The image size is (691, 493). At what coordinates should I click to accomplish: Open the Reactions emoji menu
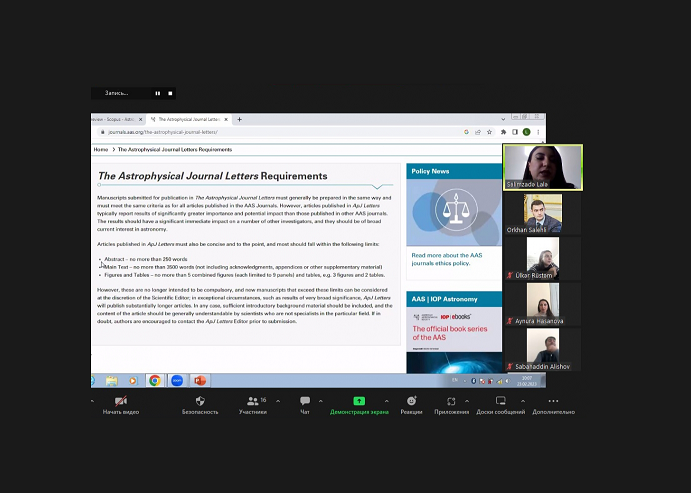coord(411,401)
